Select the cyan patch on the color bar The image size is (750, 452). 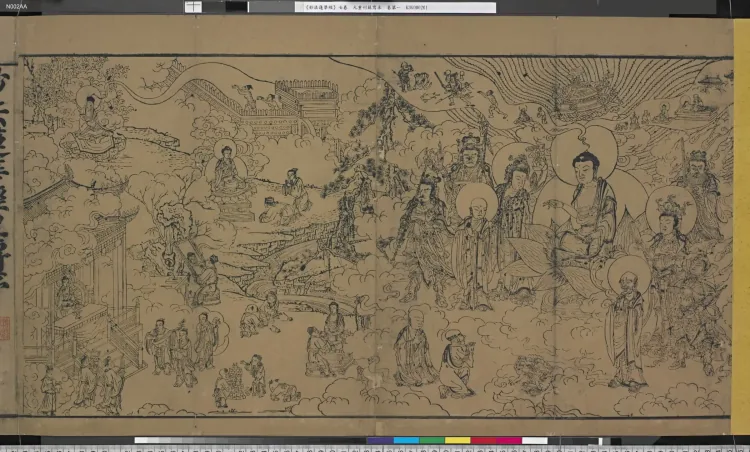click(x=406, y=441)
